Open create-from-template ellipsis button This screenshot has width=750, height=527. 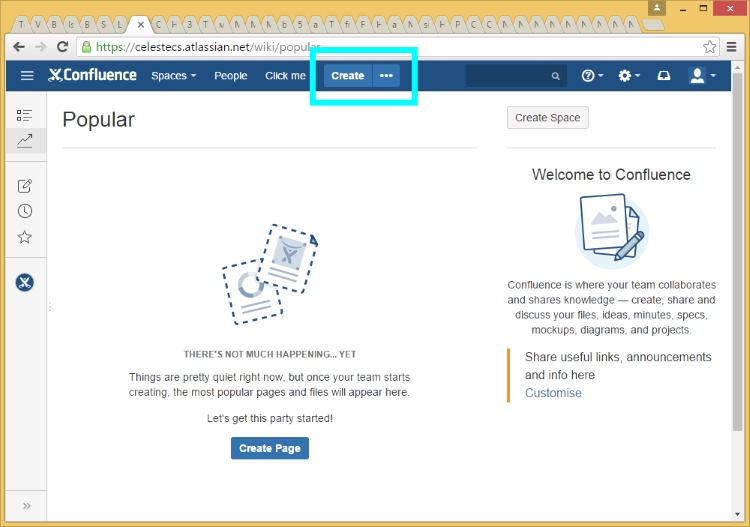[386, 76]
